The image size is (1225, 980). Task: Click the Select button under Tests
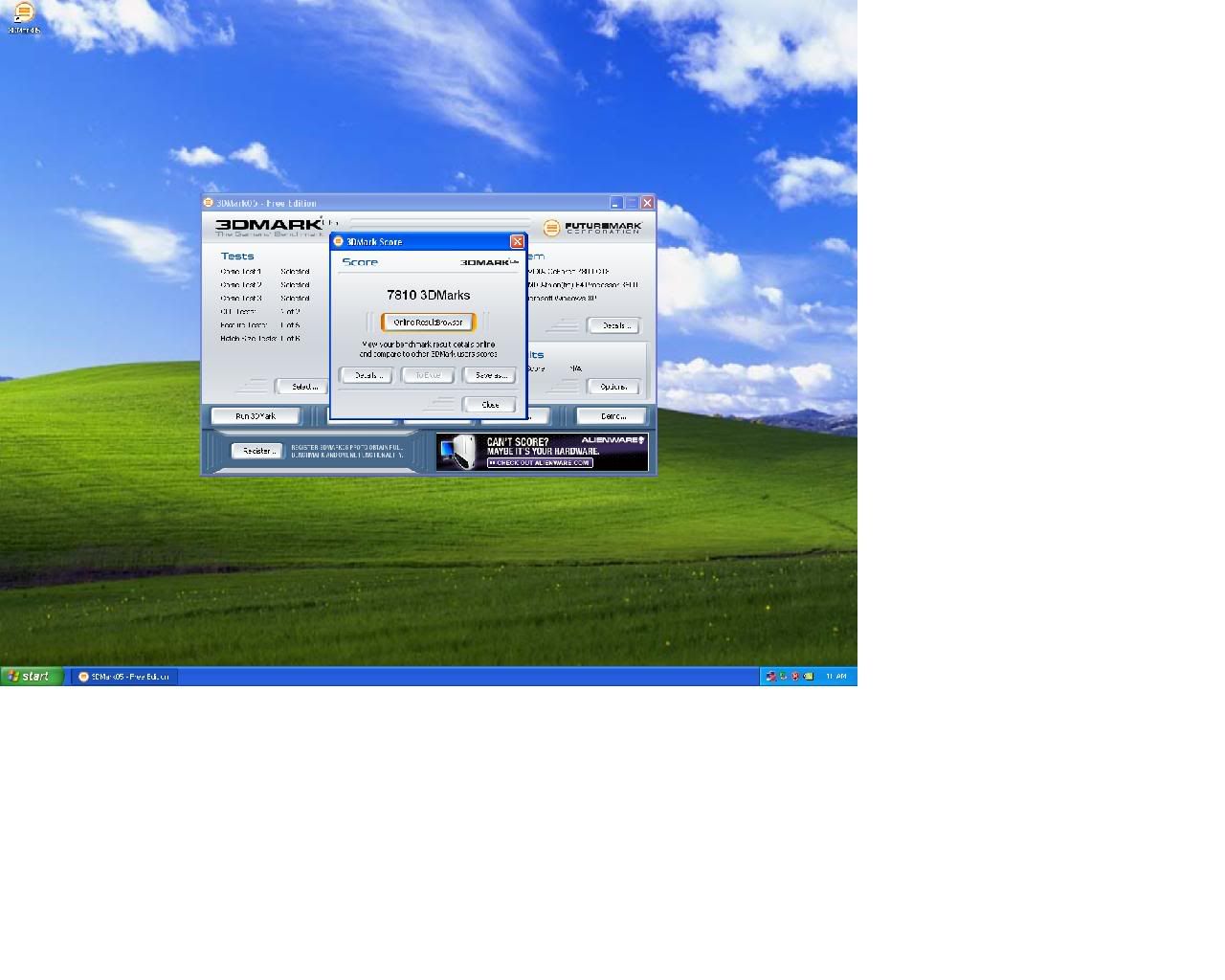tap(302, 387)
